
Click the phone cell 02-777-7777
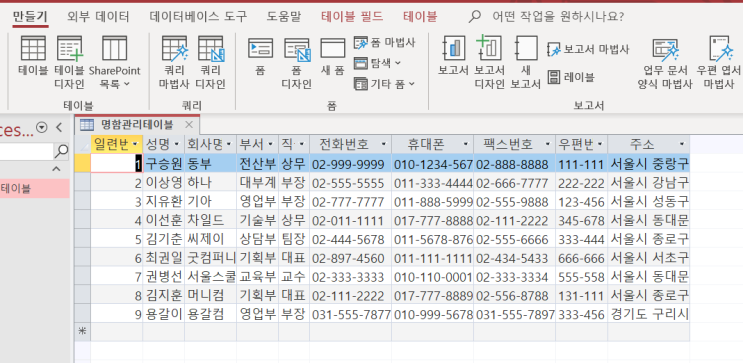click(351, 201)
